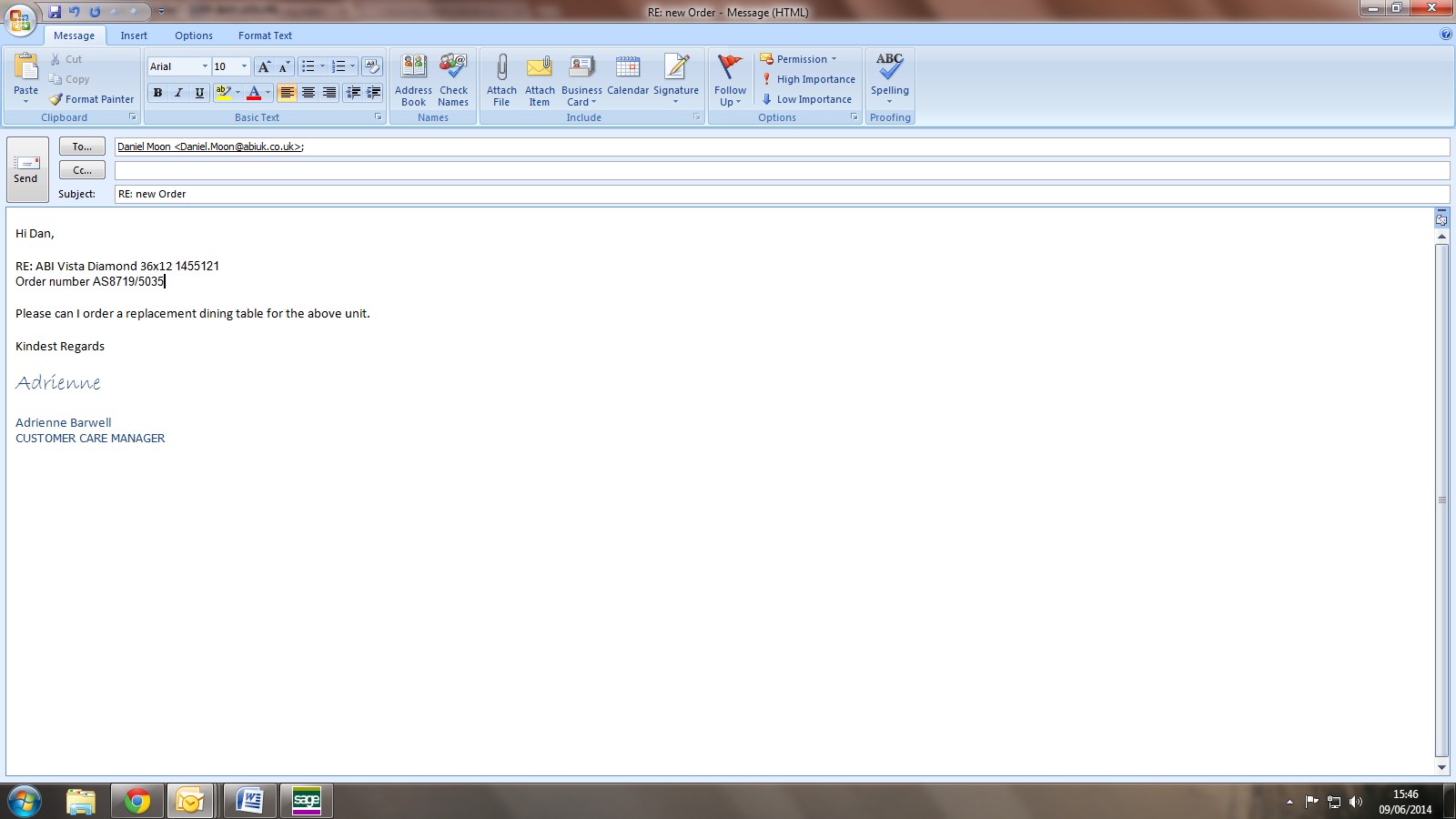Open the Format Text tab

(265, 35)
